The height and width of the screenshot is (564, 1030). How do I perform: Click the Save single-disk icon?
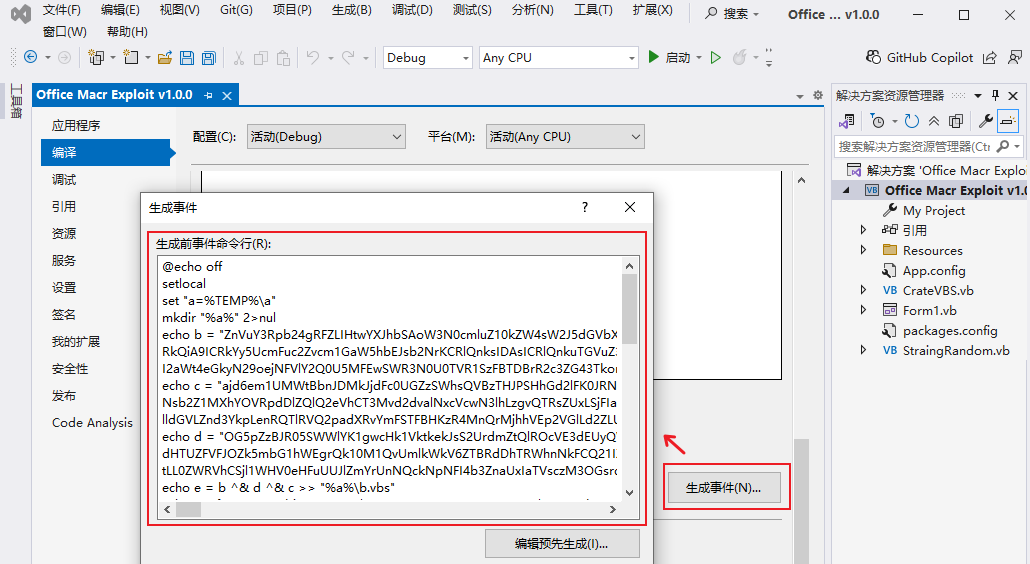(187, 58)
